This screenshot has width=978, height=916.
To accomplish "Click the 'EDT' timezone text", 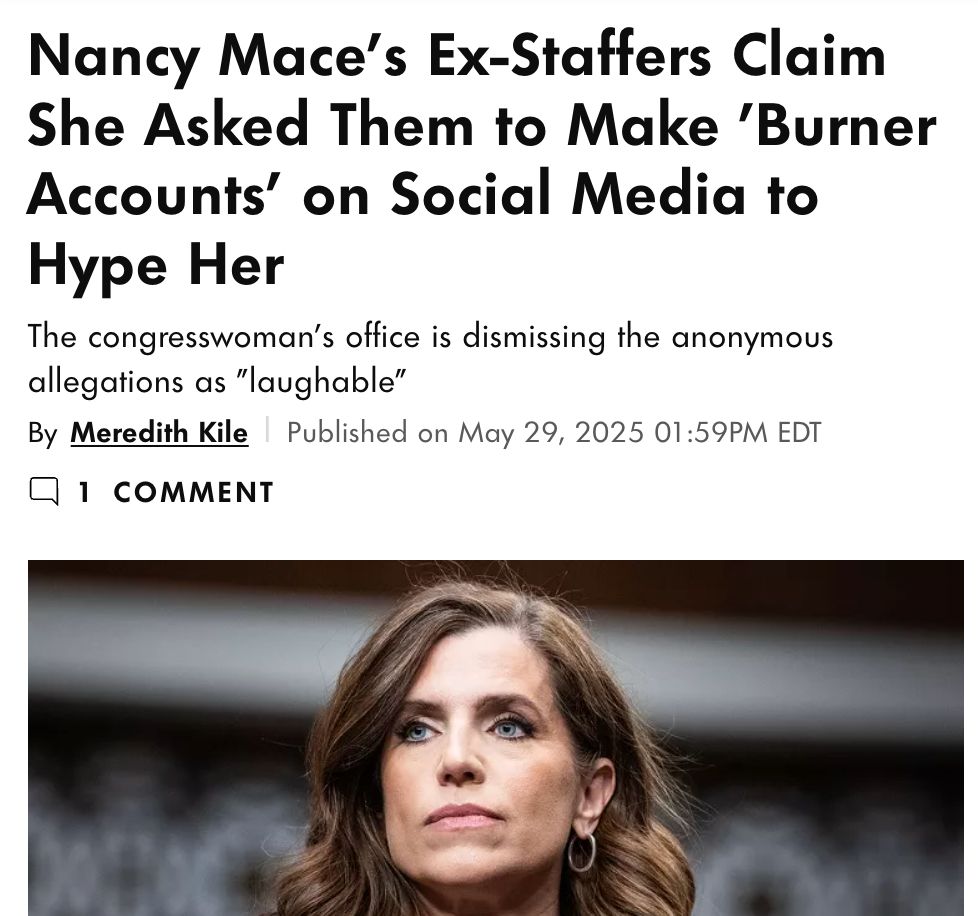I will tap(800, 433).
